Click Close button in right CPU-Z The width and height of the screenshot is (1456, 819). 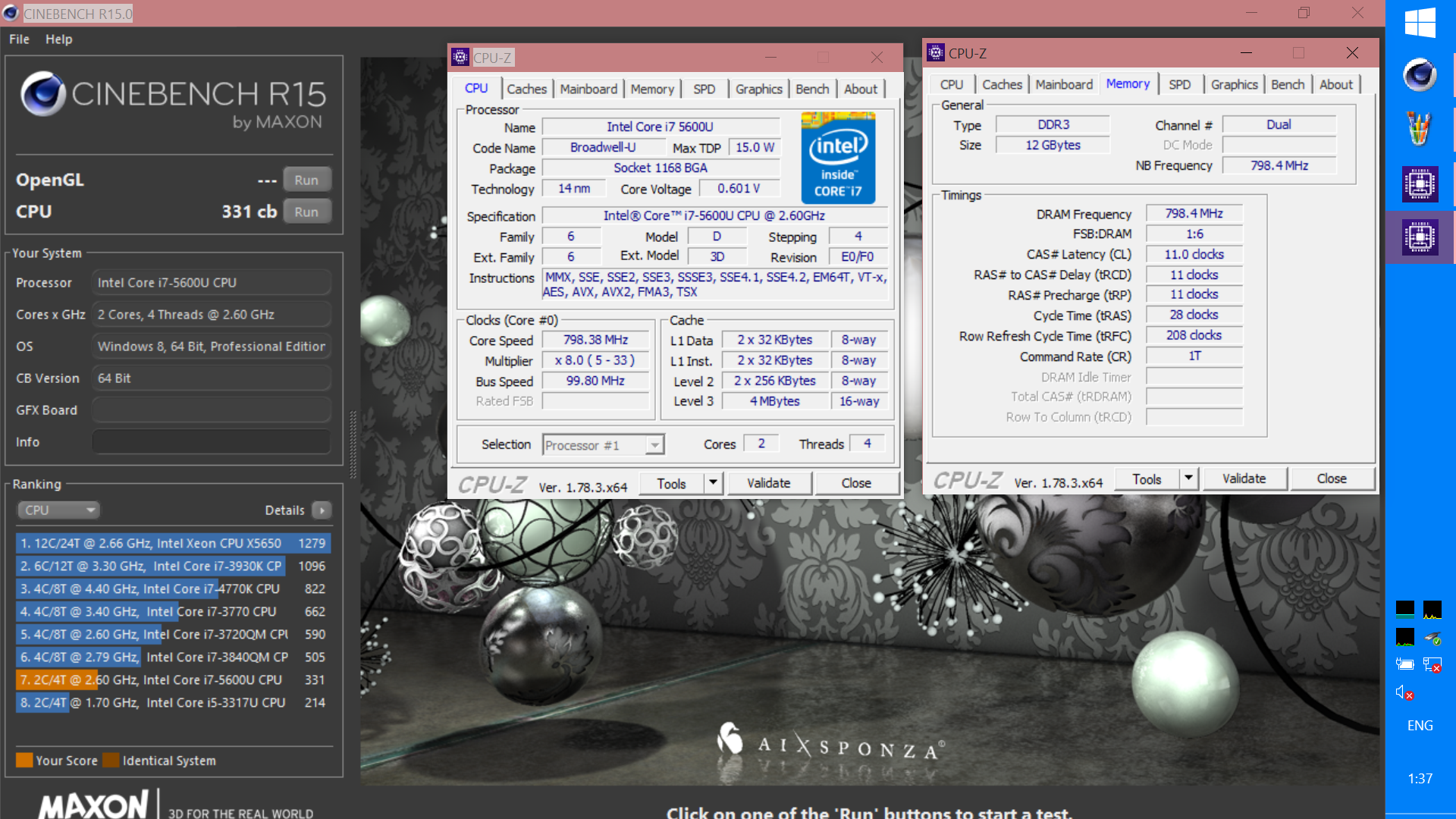click(x=1332, y=479)
